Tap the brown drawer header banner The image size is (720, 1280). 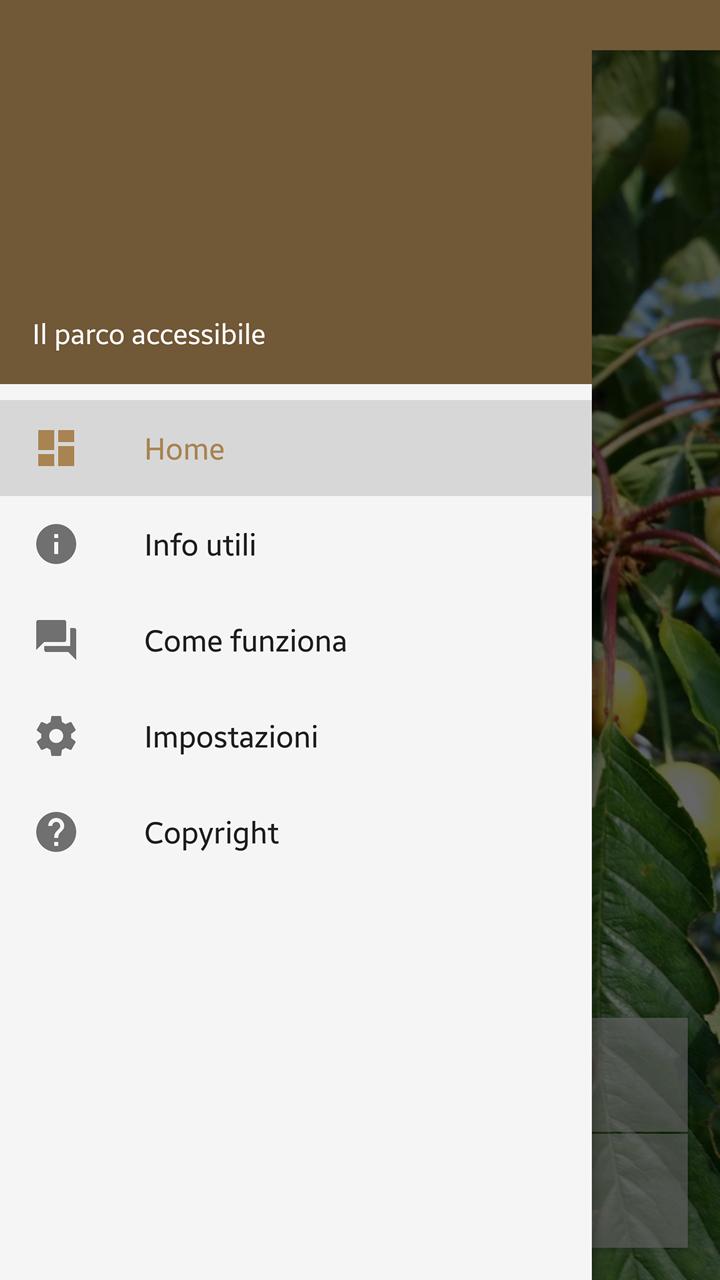pos(296,192)
